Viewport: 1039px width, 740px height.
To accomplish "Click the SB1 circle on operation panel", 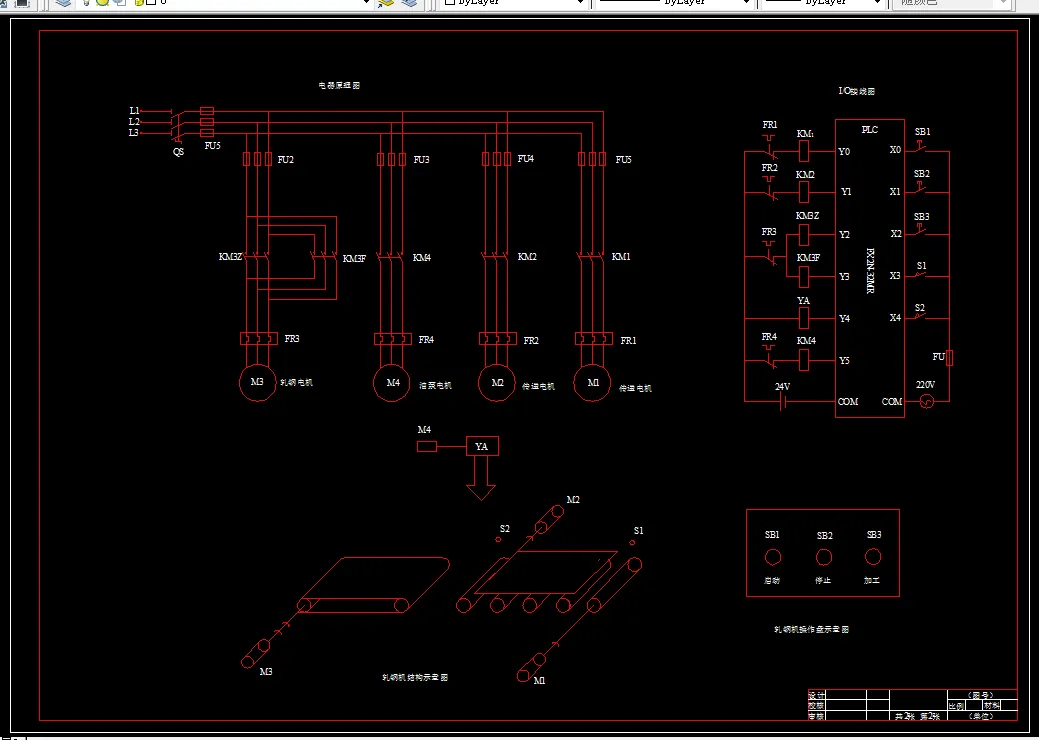I will [773, 557].
